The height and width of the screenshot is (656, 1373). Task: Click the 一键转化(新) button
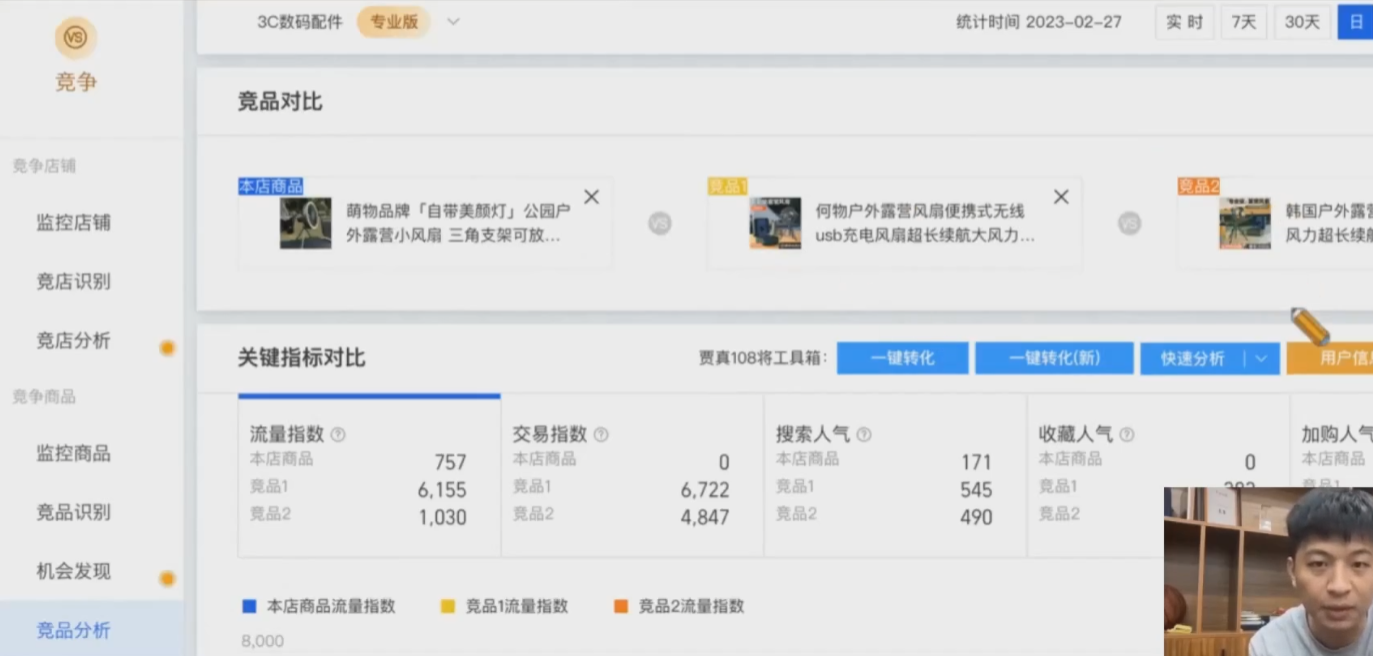point(1054,358)
